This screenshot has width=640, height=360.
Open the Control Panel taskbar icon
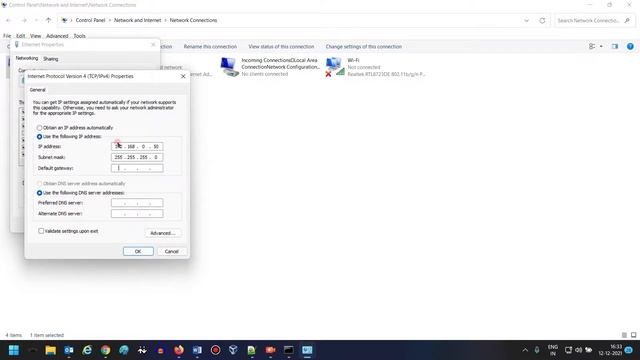[x=307, y=350]
